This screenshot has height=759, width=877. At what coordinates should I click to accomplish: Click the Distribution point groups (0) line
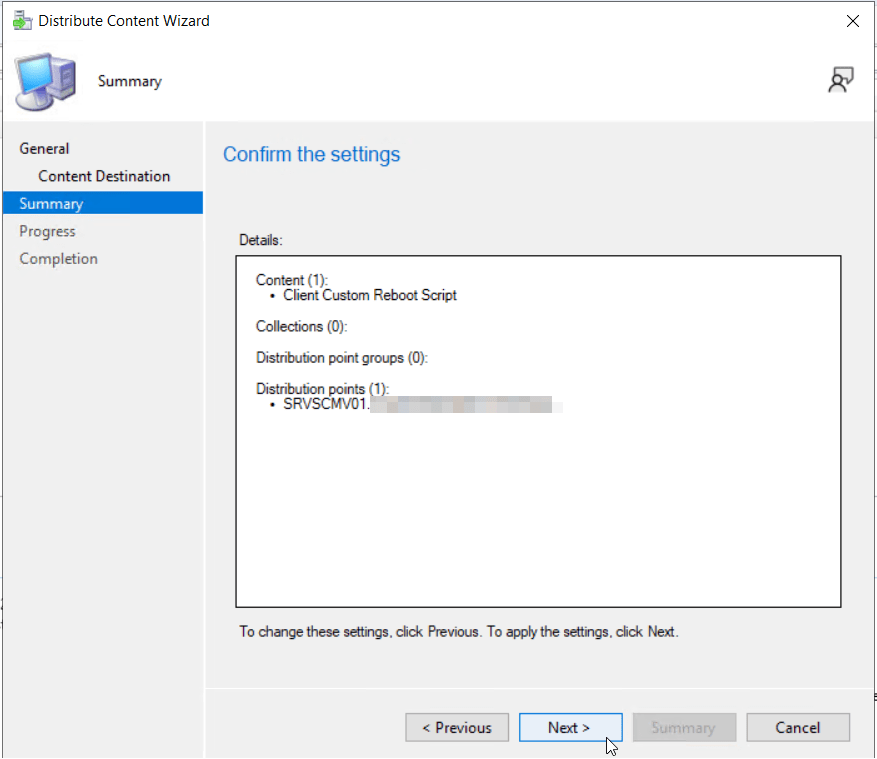point(342,358)
